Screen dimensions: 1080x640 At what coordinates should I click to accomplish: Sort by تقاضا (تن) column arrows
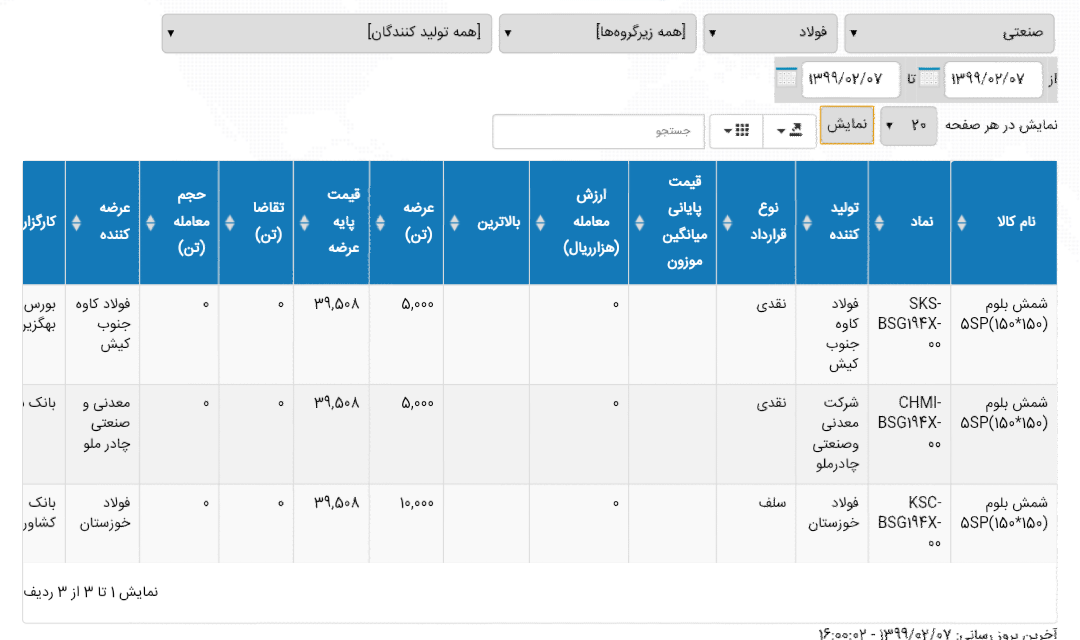pyautogui.click(x=229, y=223)
